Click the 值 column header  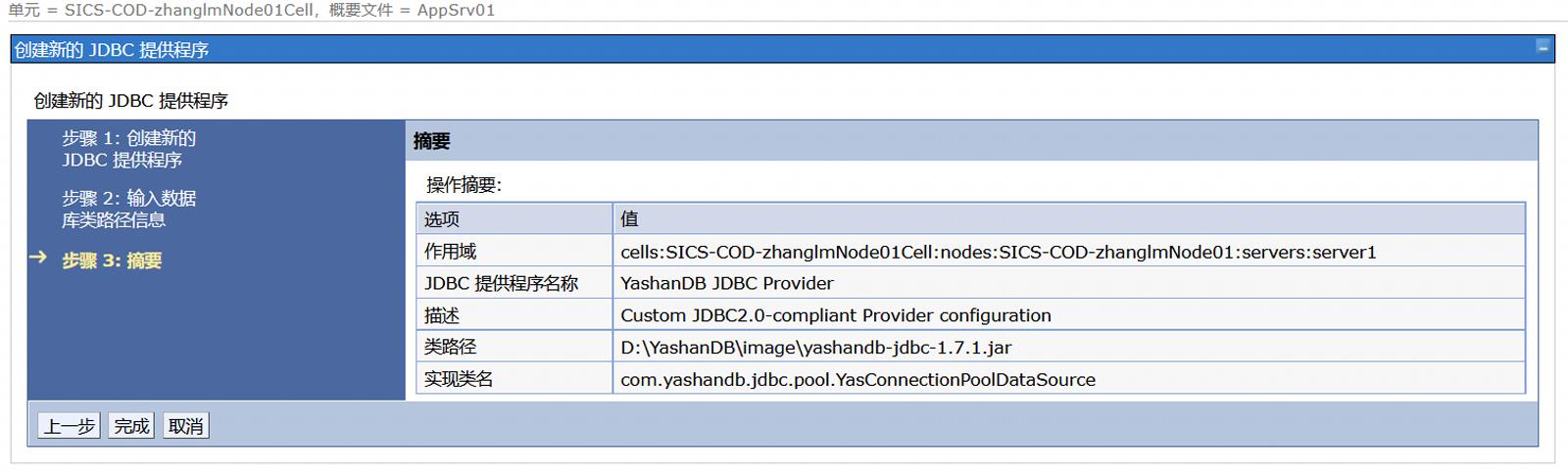[1069, 218]
